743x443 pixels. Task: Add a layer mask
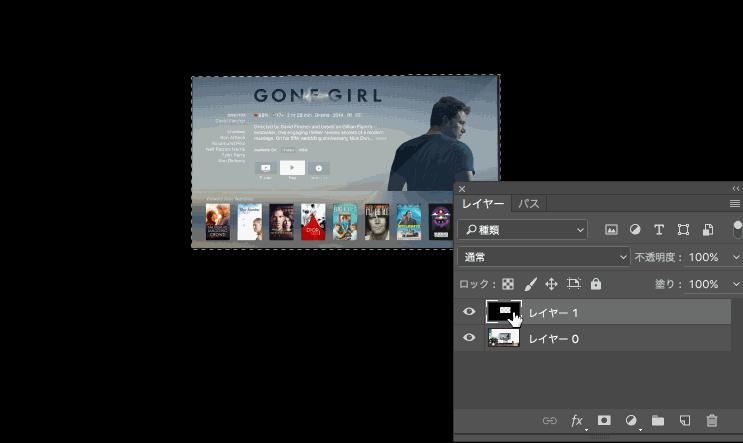(604, 421)
